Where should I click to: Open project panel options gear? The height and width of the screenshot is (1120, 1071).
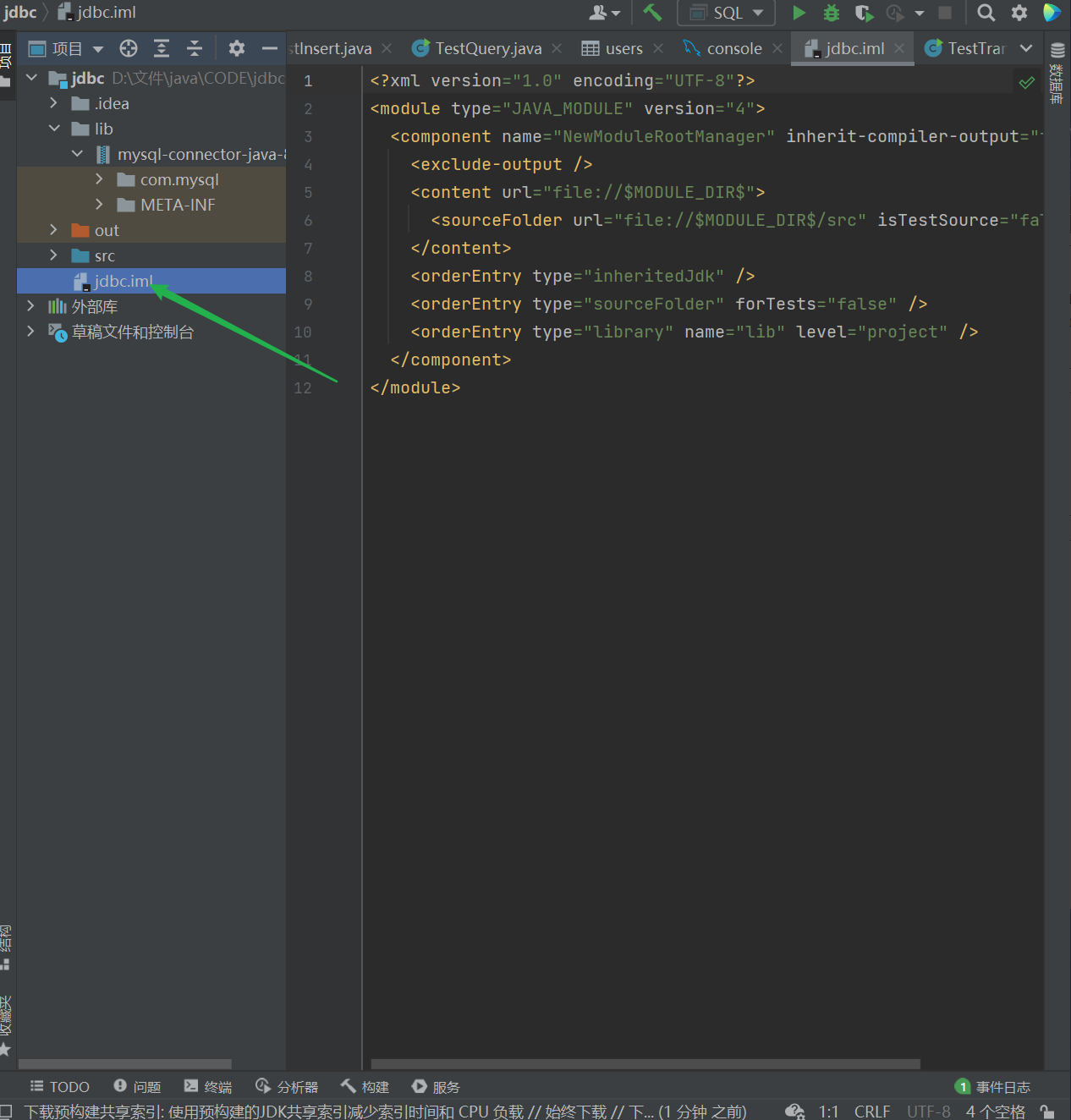tap(237, 48)
